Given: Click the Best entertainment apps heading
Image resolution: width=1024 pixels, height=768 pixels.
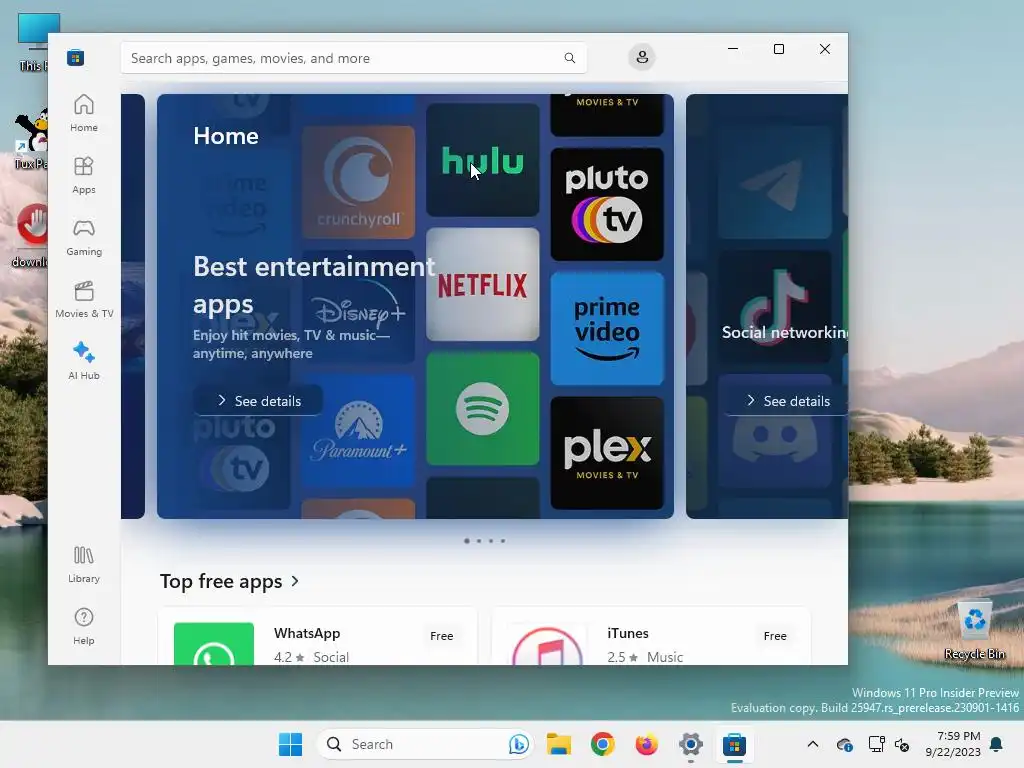Looking at the screenshot, I should click(313, 285).
